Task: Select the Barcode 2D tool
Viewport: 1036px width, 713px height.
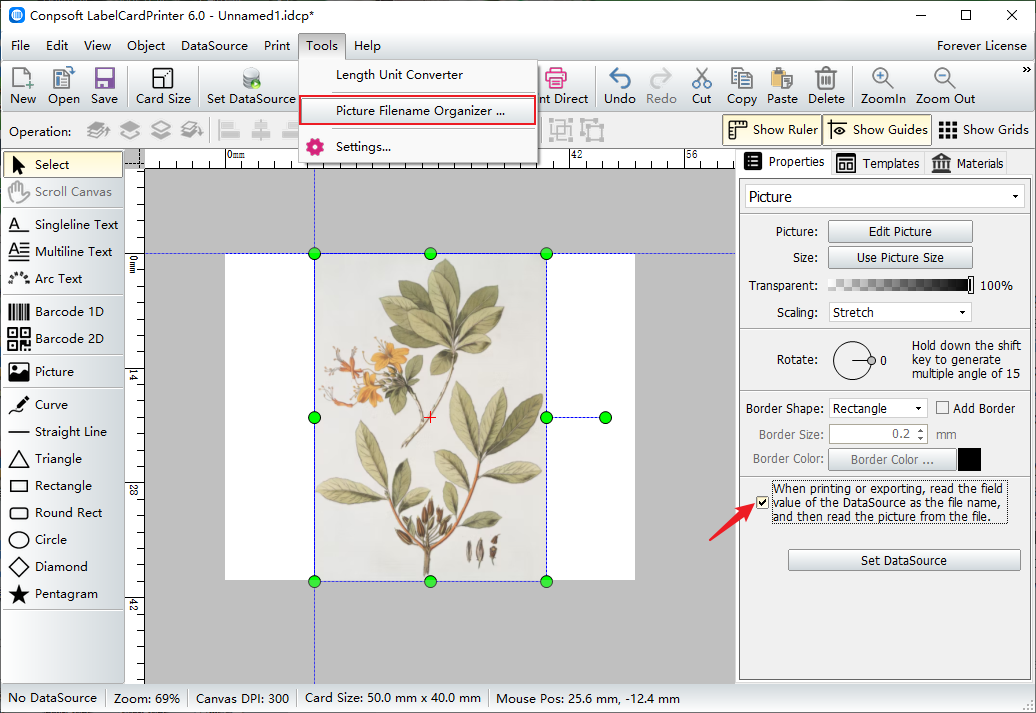Action: point(63,339)
